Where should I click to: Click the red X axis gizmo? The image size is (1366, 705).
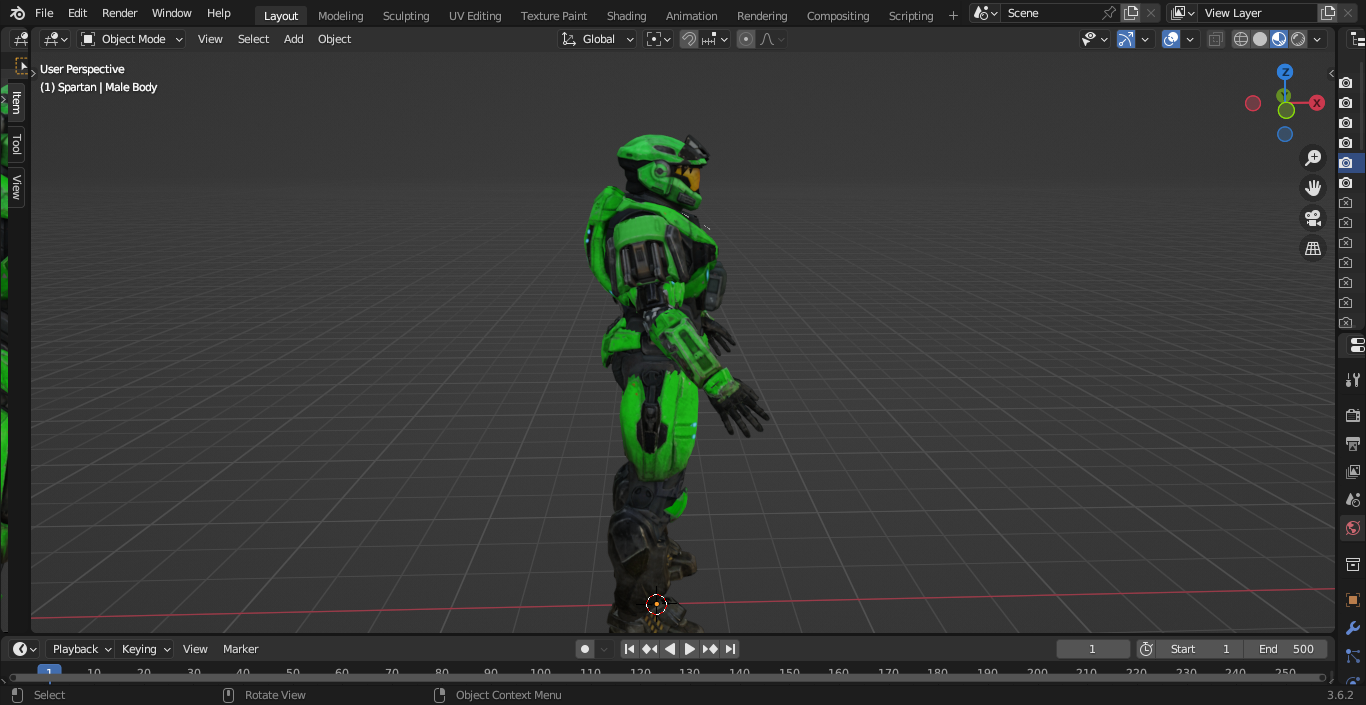pos(1317,103)
